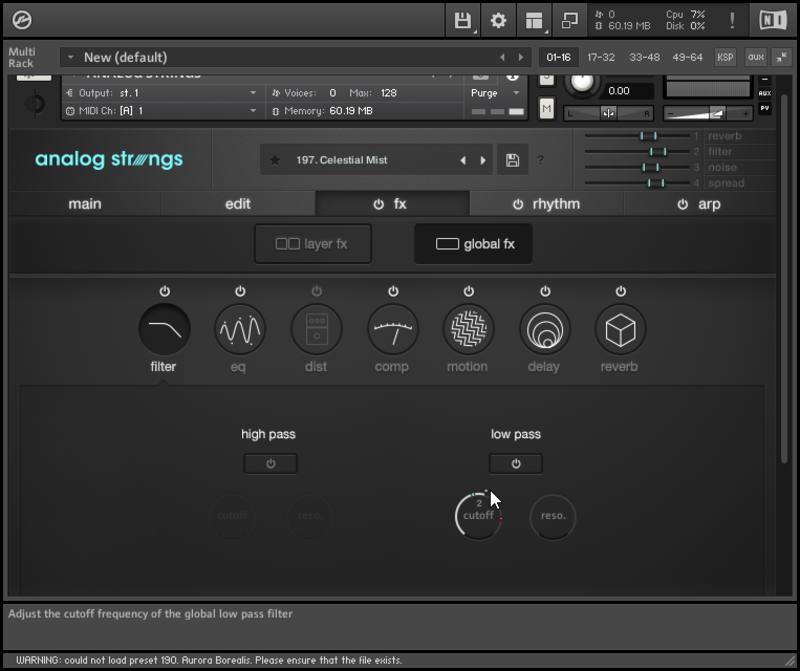
Task: Open the Purge dropdown menu
Action: (494, 93)
